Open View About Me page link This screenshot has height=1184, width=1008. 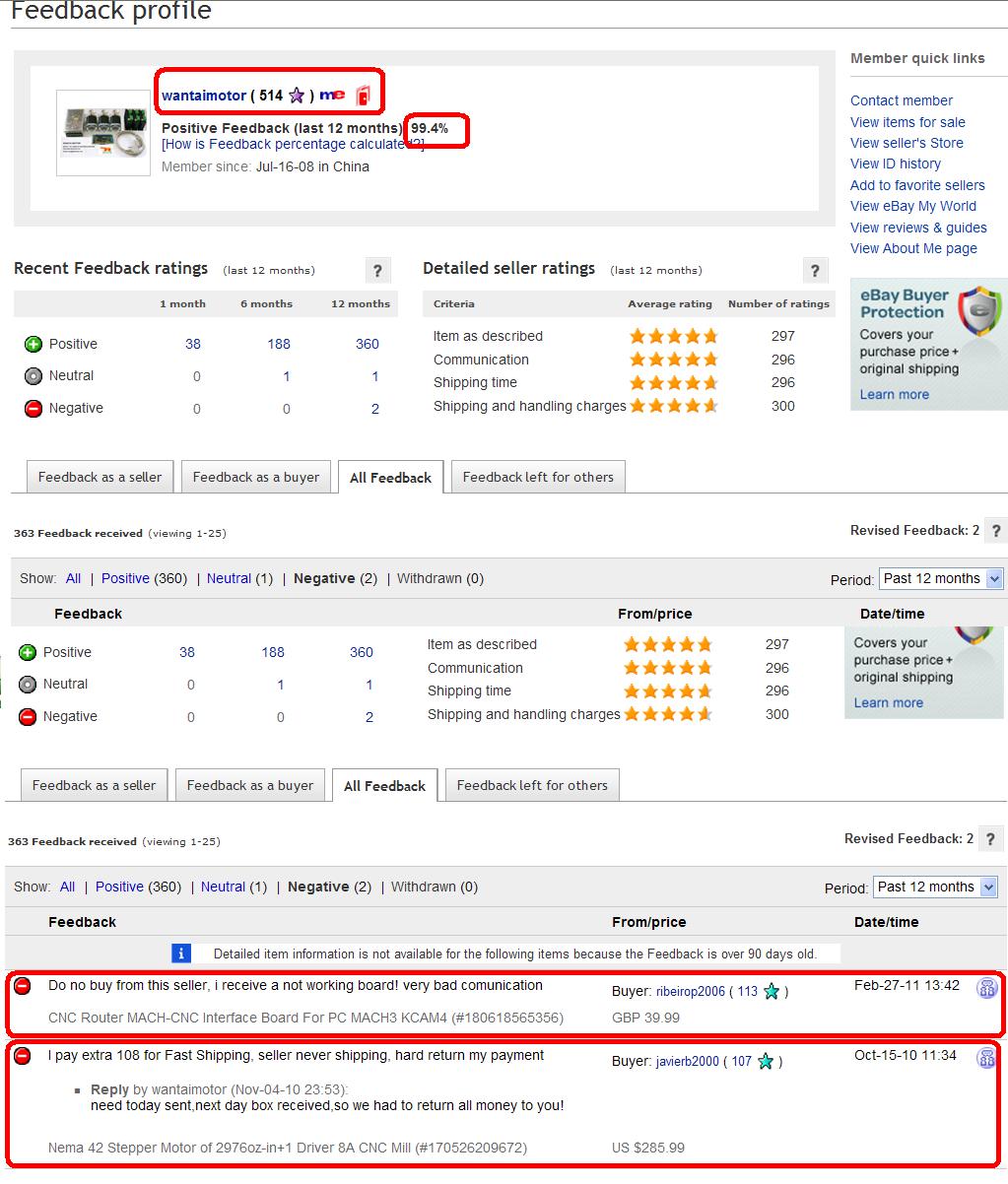point(913,248)
